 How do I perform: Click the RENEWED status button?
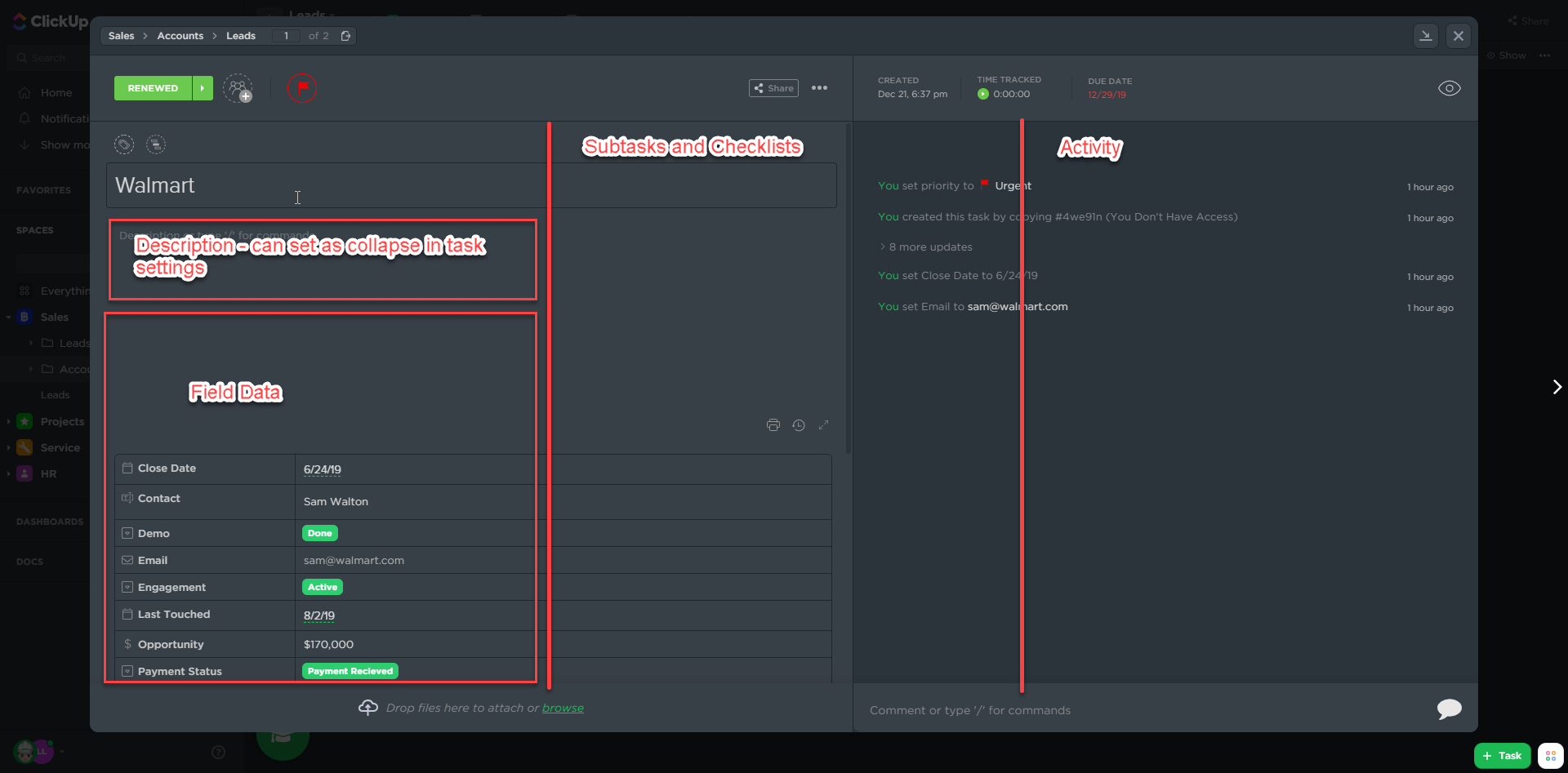click(153, 88)
